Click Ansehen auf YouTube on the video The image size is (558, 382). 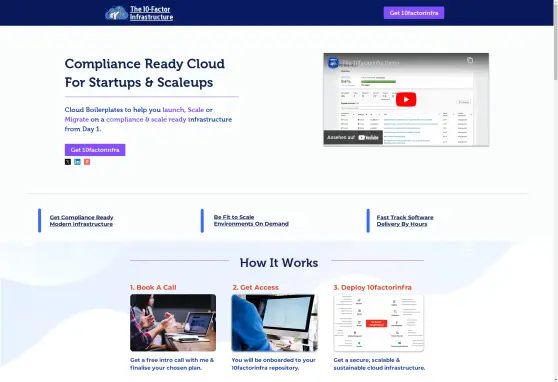[353, 137]
